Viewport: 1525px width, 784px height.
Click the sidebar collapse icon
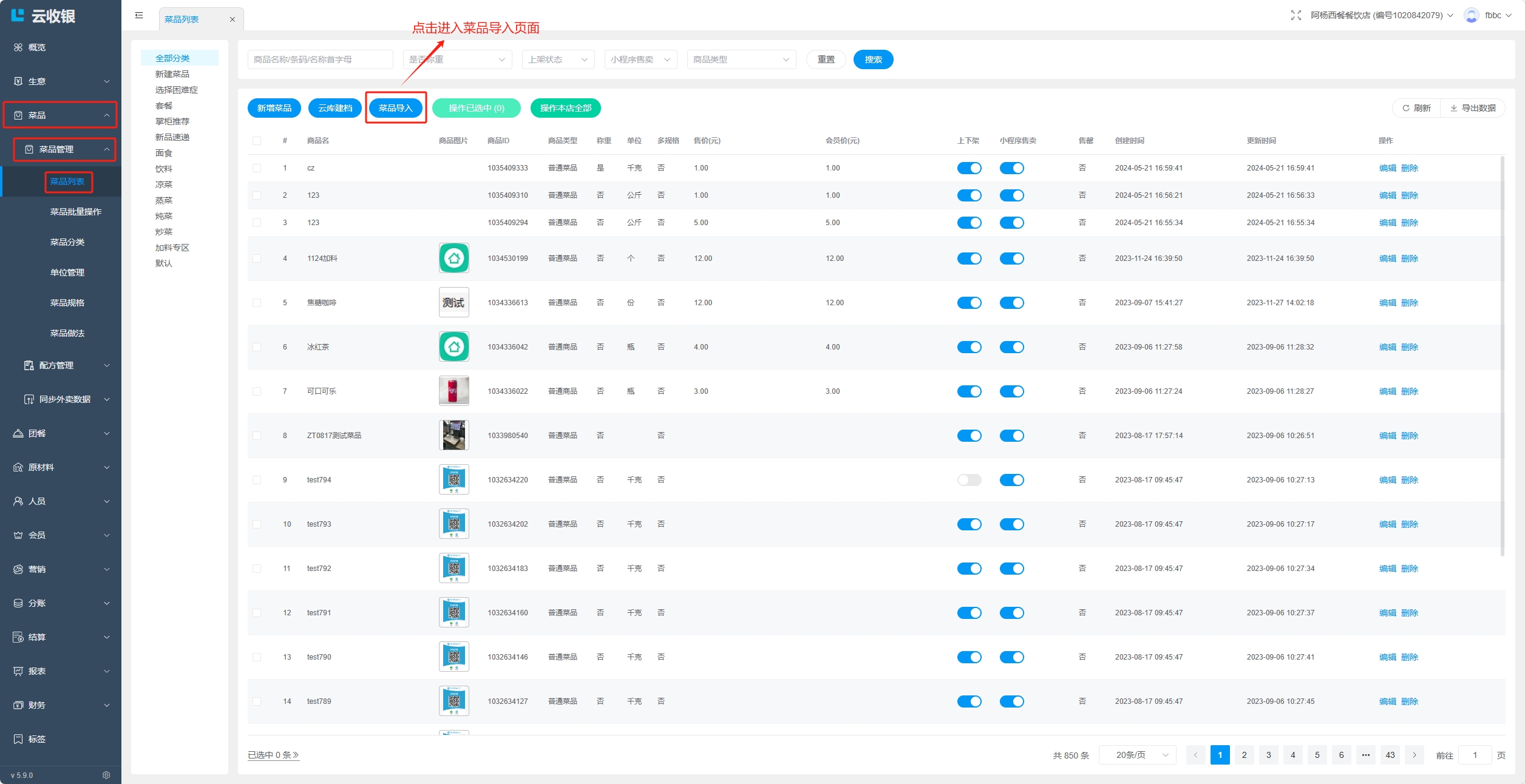click(139, 15)
